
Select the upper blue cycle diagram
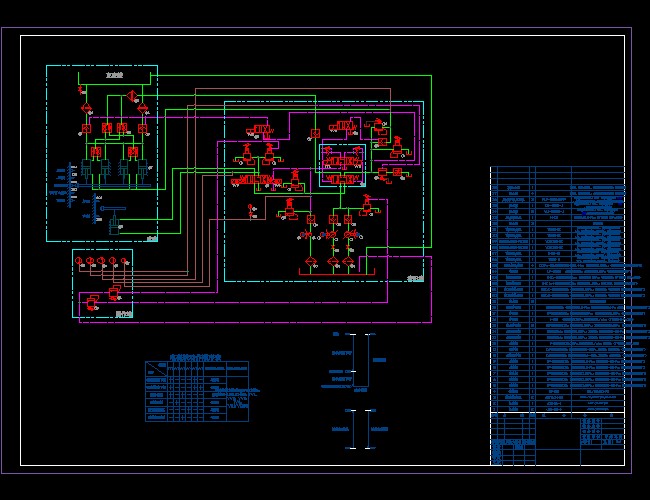pos(354,362)
